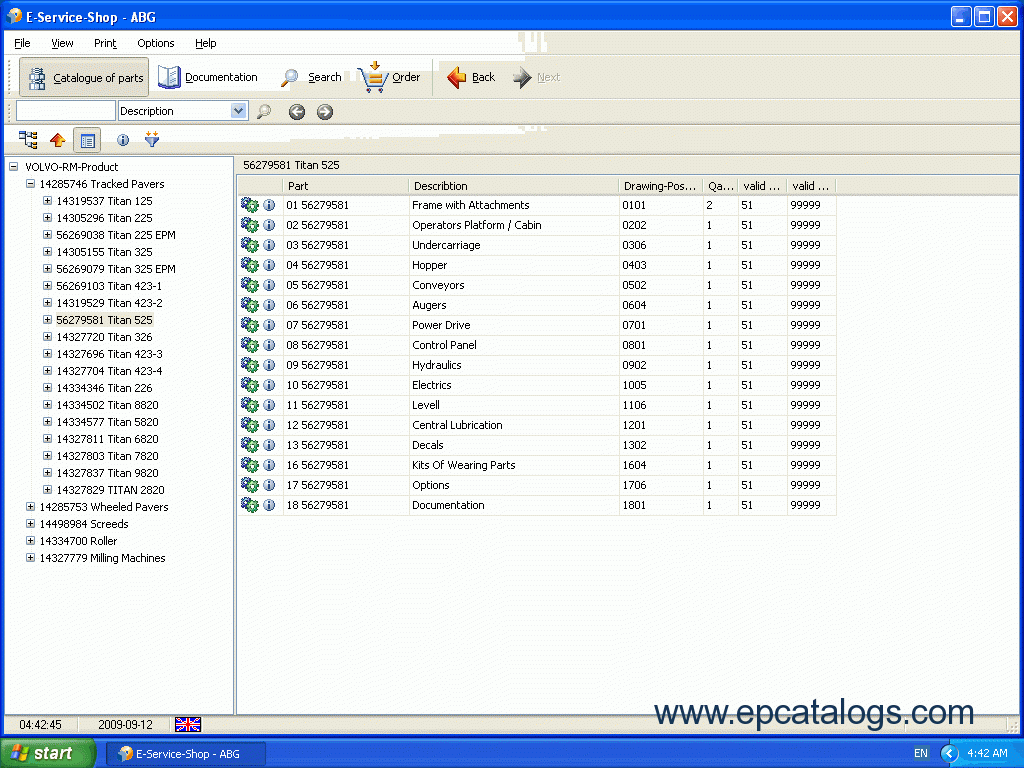This screenshot has height=768, width=1024.
Task: Sort by the Describtion column header
Action: pos(514,186)
